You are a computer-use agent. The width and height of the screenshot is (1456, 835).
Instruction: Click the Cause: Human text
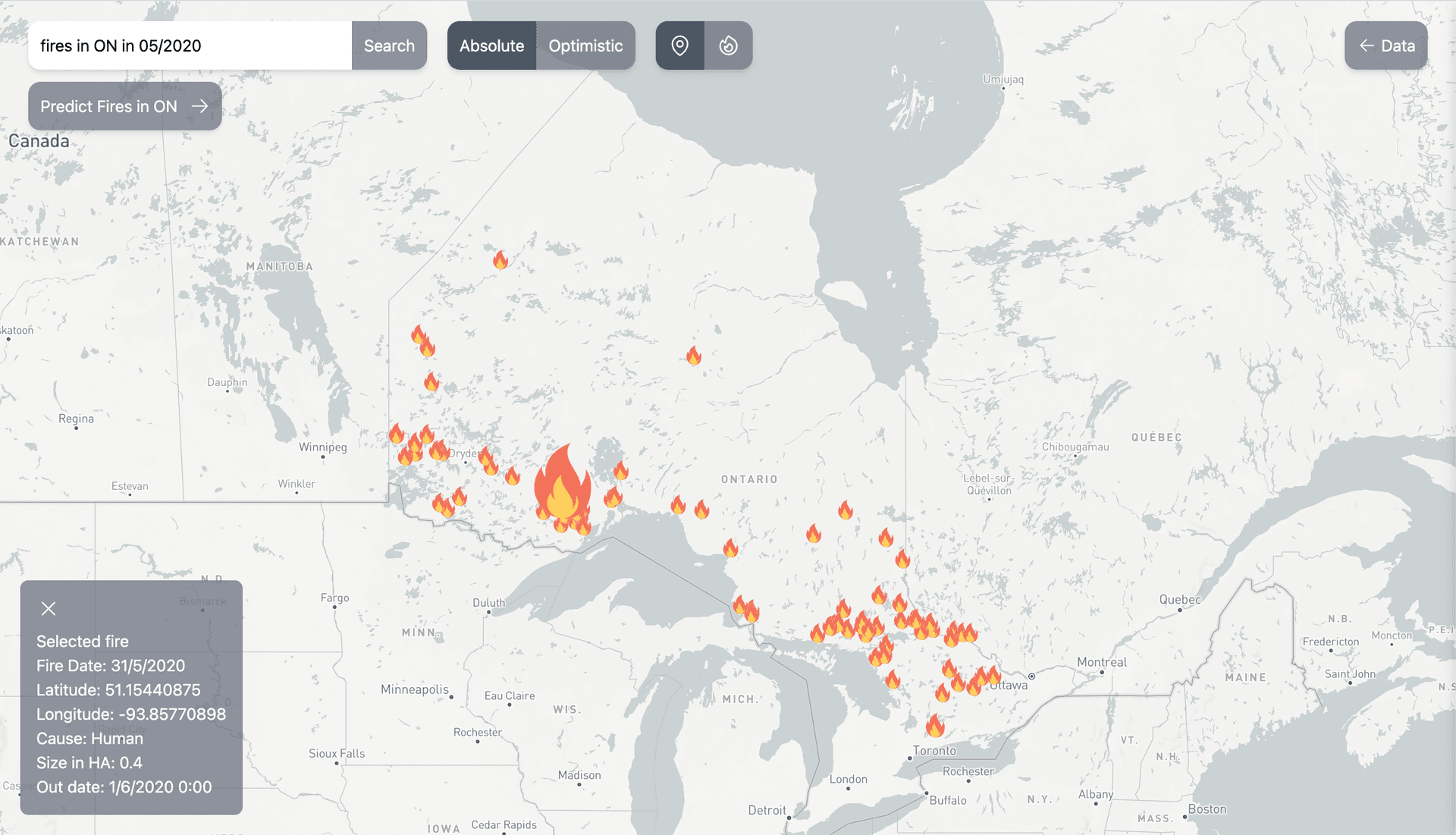tap(89, 739)
